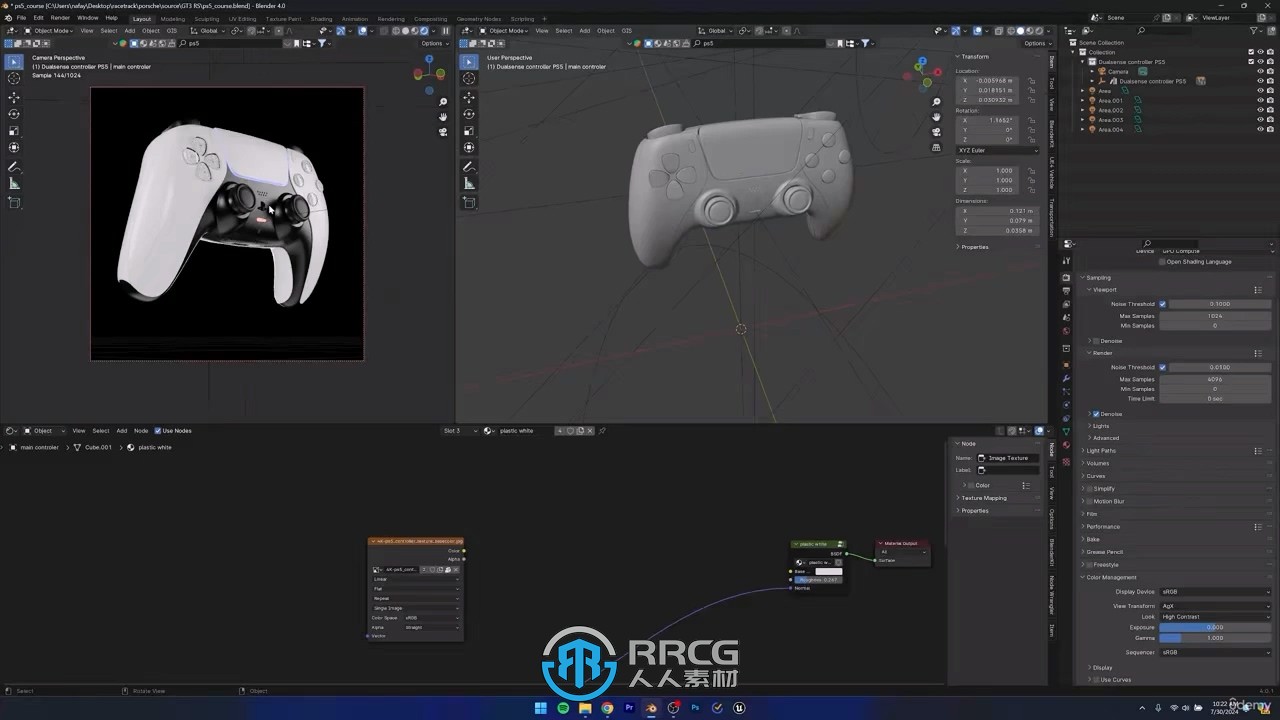The height and width of the screenshot is (720, 1280).
Task: Switch to the Modeling workspace tab
Action: pyautogui.click(x=173, y=18)
